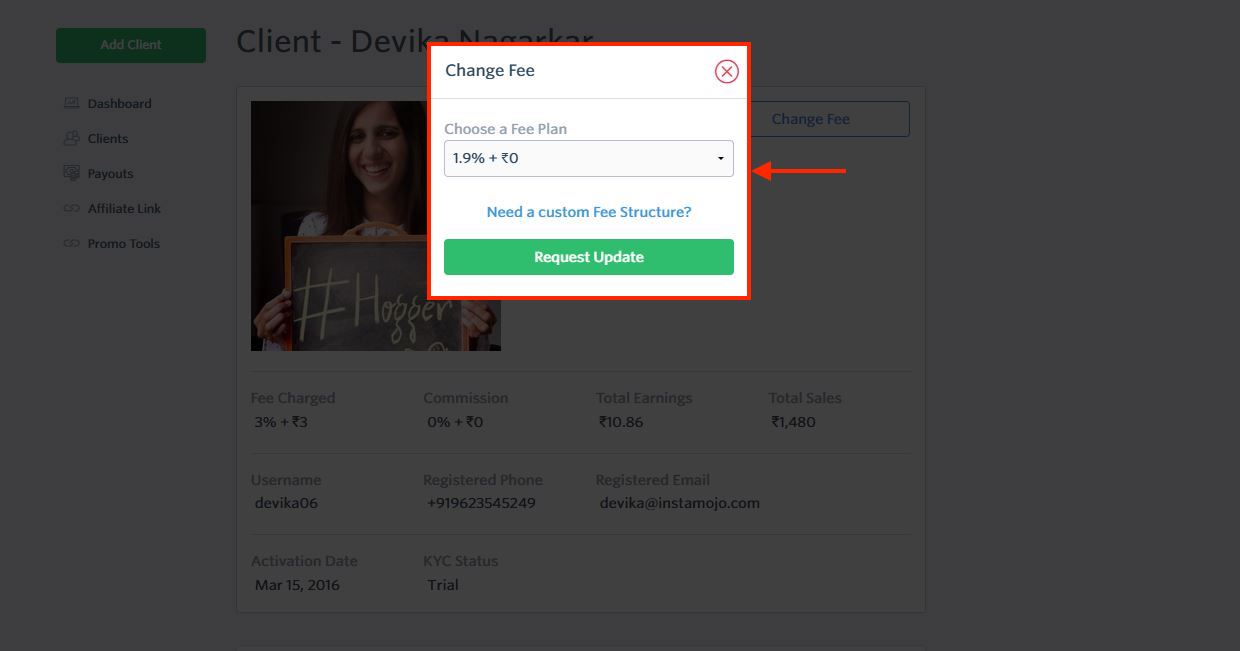Select activation date Mar 15, 2016
The height and width of the screenshot is (651, 1240).
click(x=297, y=585)
